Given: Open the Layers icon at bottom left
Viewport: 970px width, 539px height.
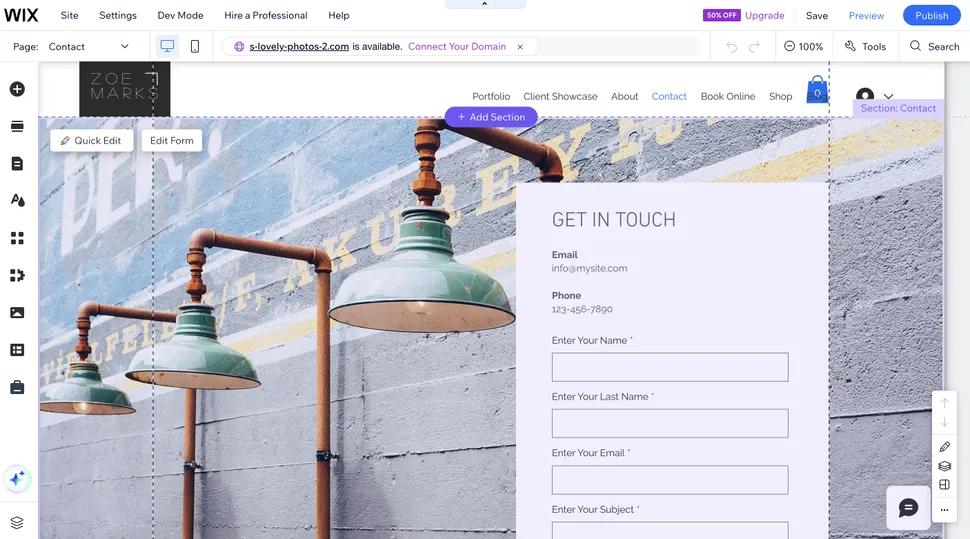Looking at the screenshot, I should 17,522.
